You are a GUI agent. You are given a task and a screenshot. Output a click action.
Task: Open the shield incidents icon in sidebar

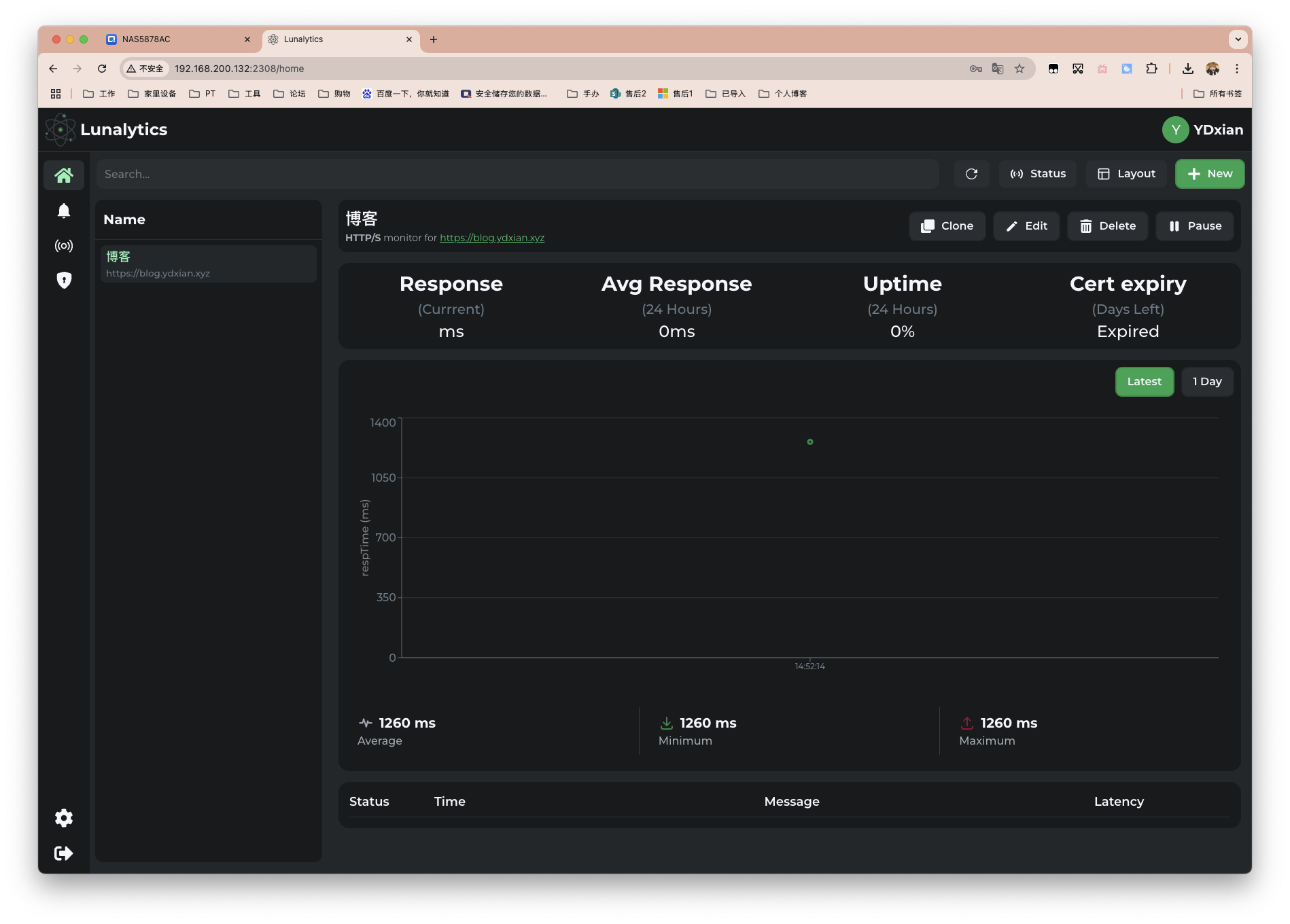point(64,280)
